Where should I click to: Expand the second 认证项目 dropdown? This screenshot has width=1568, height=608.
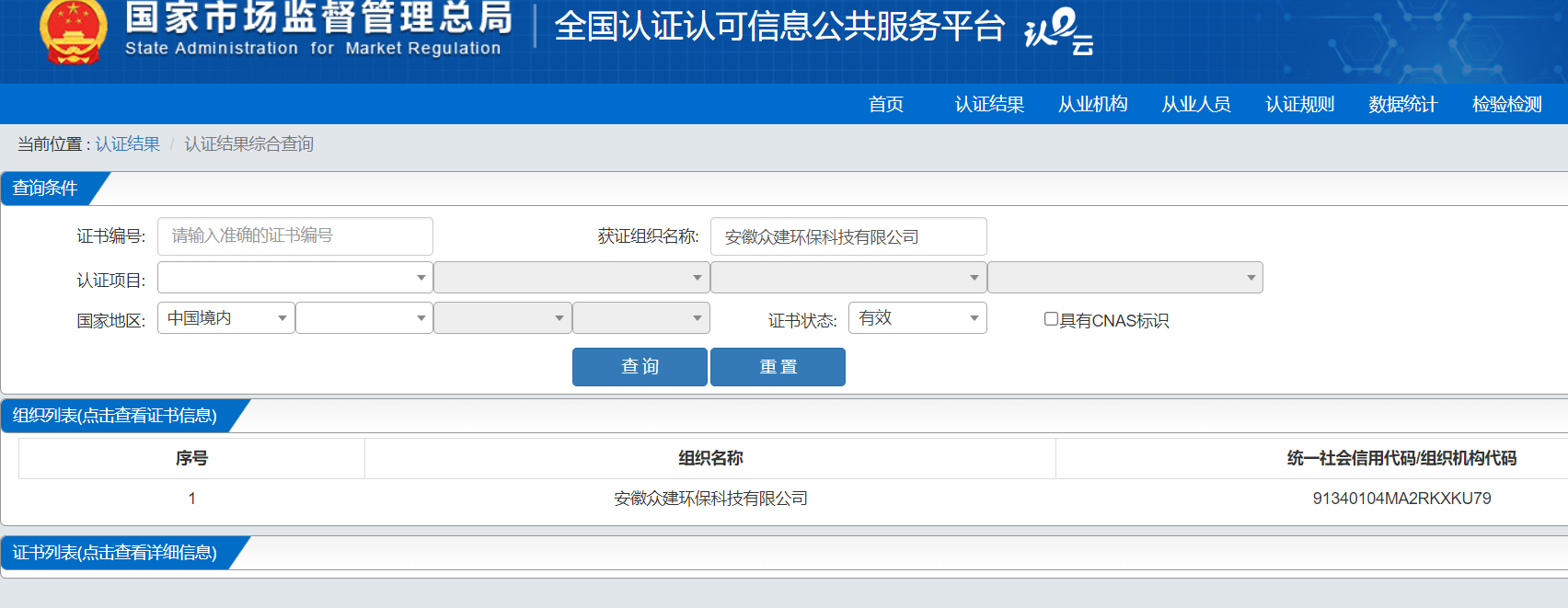(x=571, y=277)
